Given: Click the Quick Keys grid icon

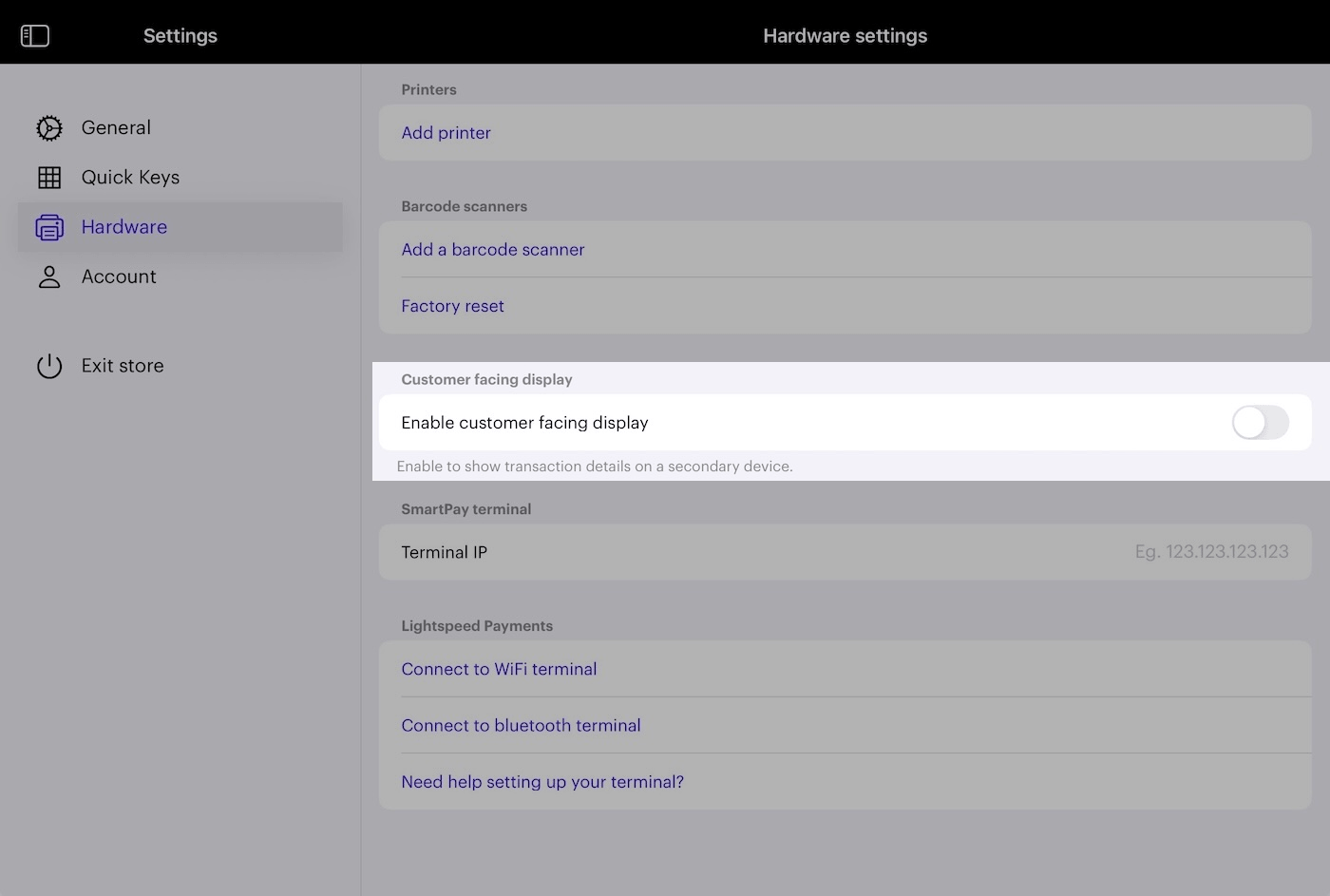Looking at the screenshot, I should point(49,178).
